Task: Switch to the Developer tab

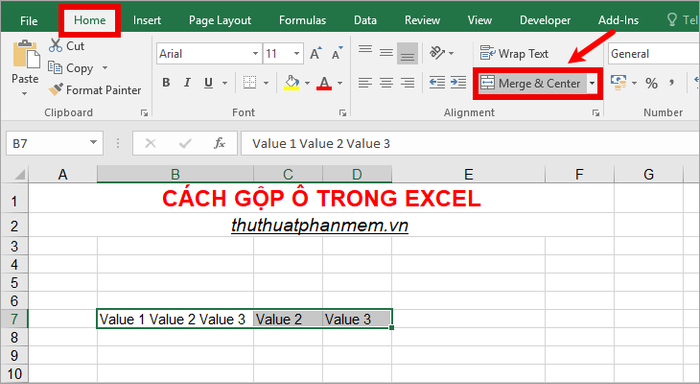Action: tap(545, 20)
